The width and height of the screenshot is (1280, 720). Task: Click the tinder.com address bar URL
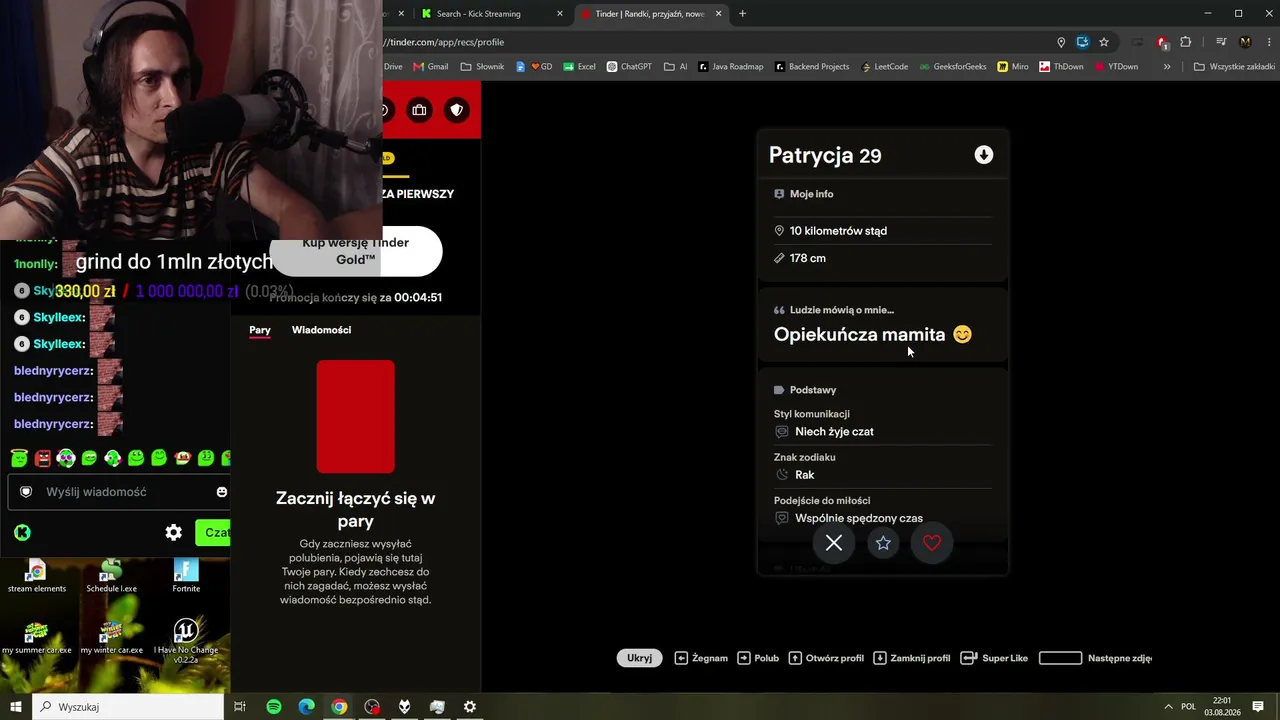point(446,42)
